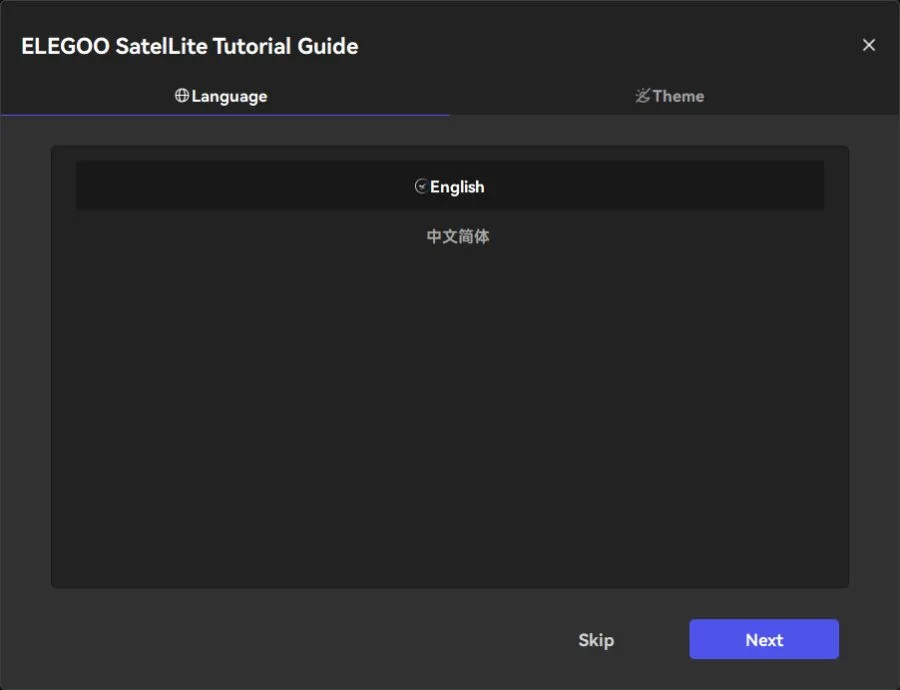Open the Language tab
This screenshot has width=900, height=690.
tap(224, 96)
